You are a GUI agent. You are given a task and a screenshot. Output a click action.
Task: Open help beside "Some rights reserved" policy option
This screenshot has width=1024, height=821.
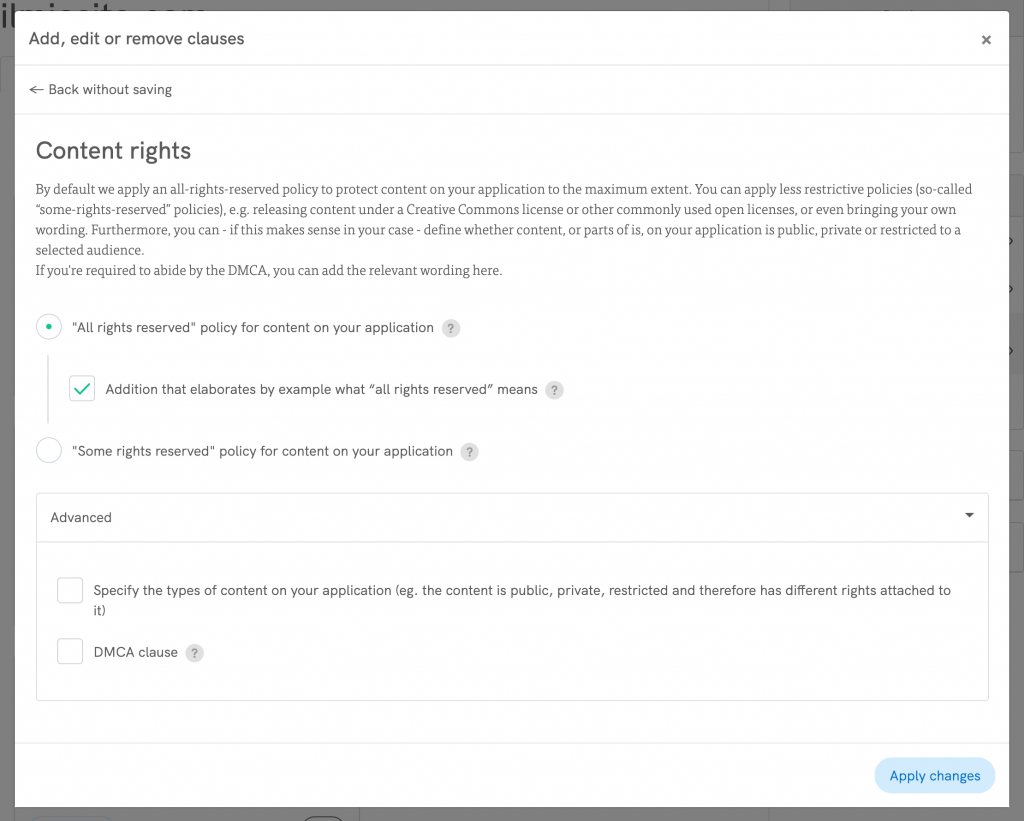coord(469,452)
